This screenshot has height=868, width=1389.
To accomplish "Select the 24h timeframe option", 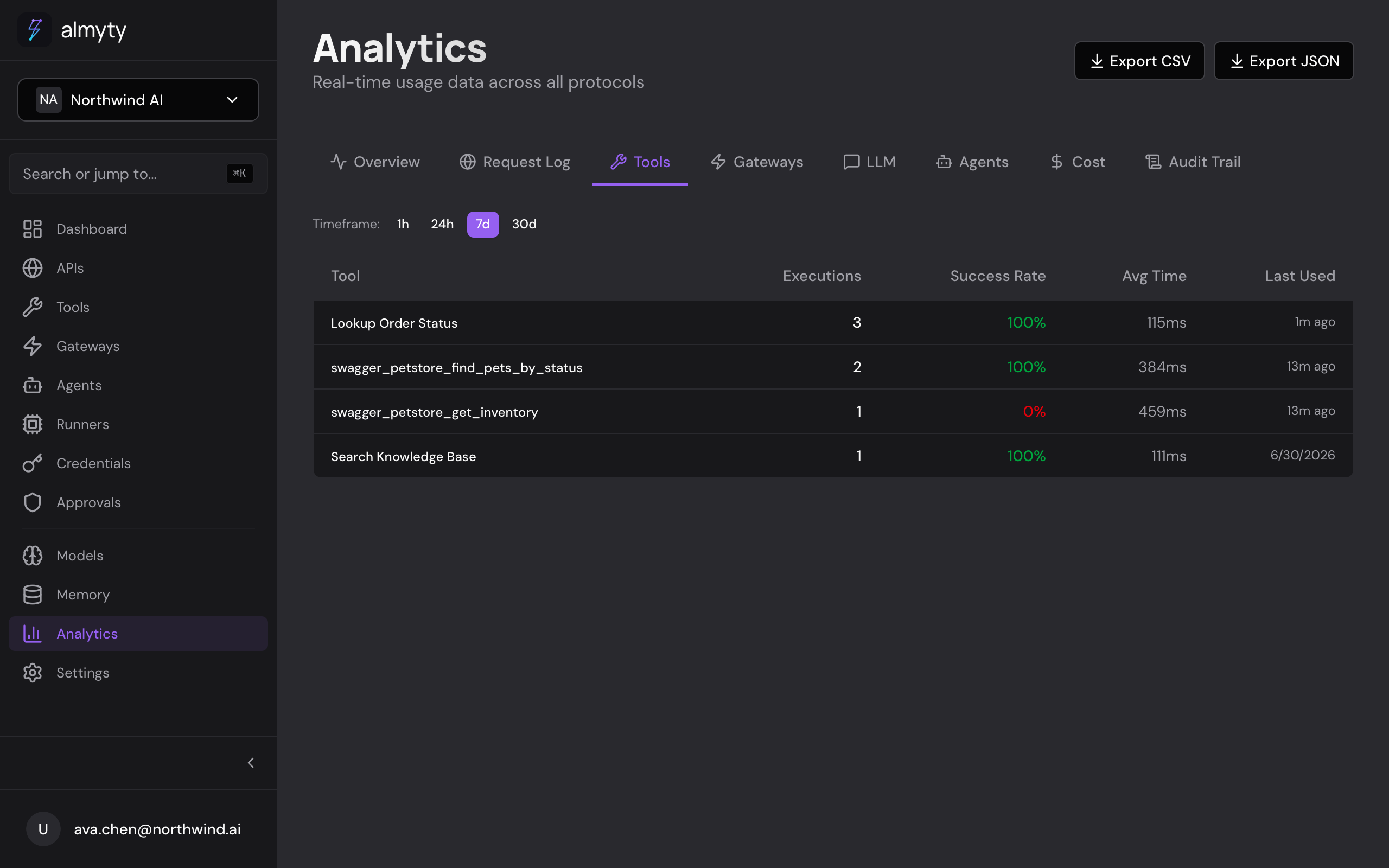I will [442, 224].
